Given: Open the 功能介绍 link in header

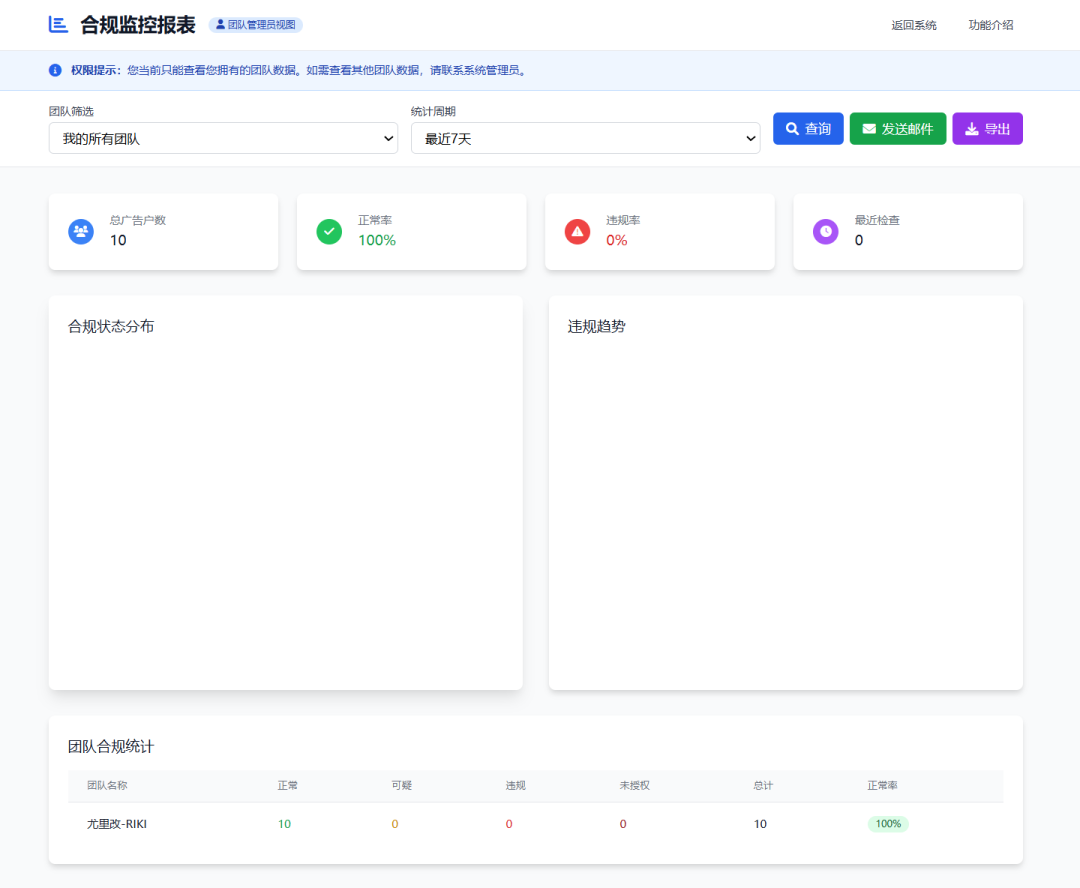Looking at the screenshot, I should (990, 25).
